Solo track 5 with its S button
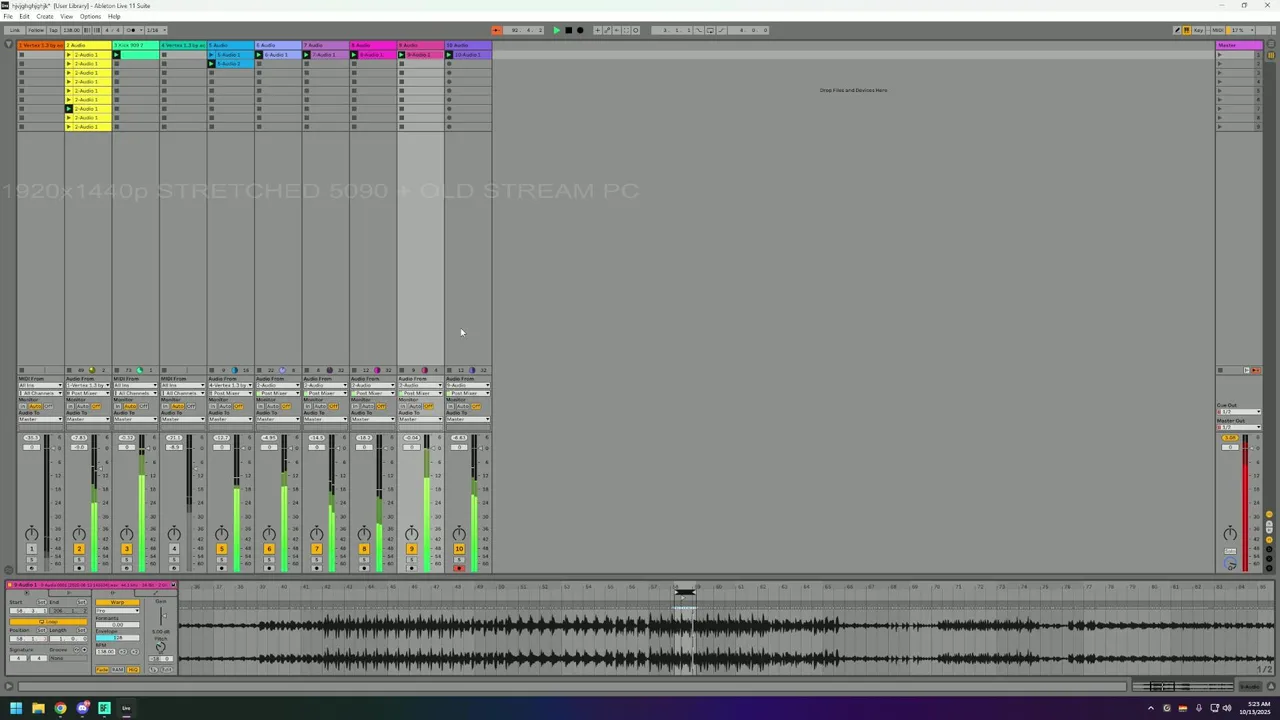The height and width of the screenshot is (720, 1280). (x=221, y=559)
